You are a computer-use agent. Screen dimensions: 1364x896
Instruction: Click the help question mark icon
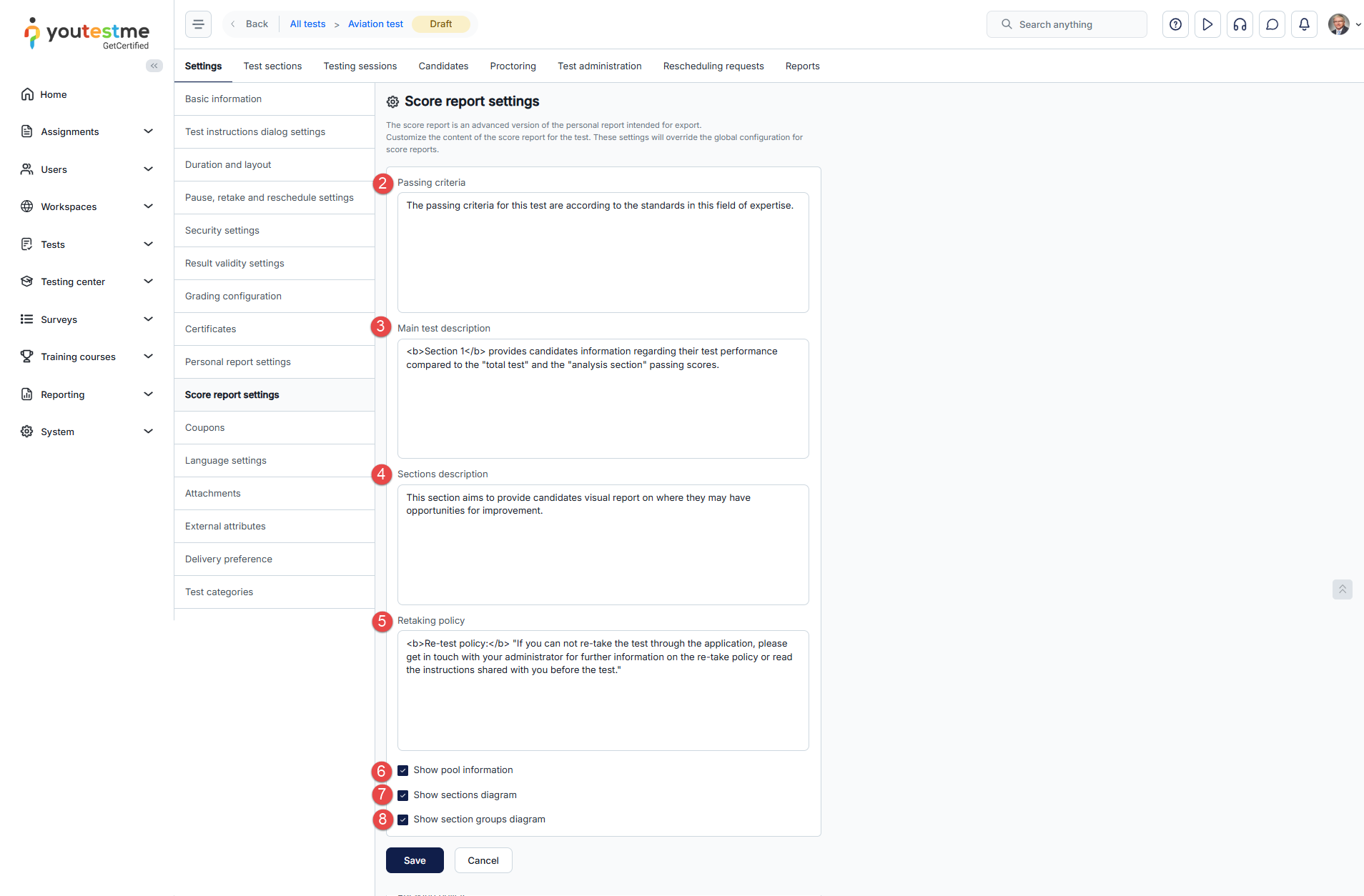pyautogui.click(x=1175, y=24)
